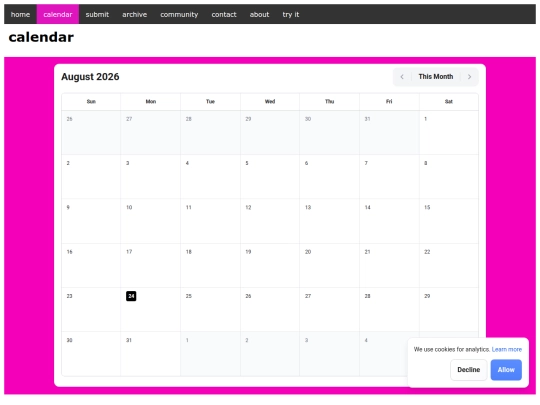Select August 2 cell
This screenshot has width=540, height=405.
(91, 177)
